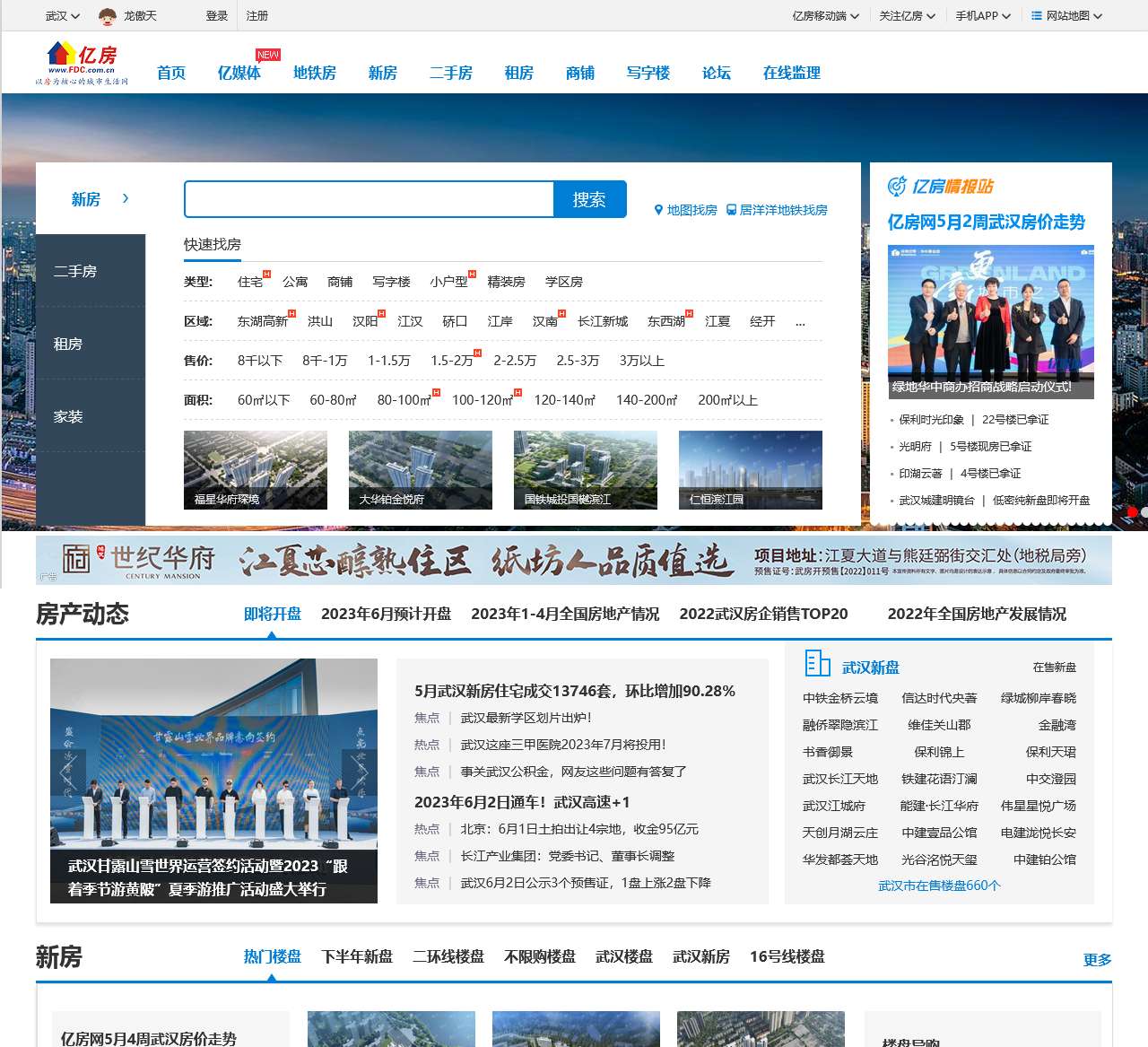Open 首页 in the main navigation
Image resolution: width=1148 pixels, height=1047 pixels.
pyautogui.click(x=171, y=73)
